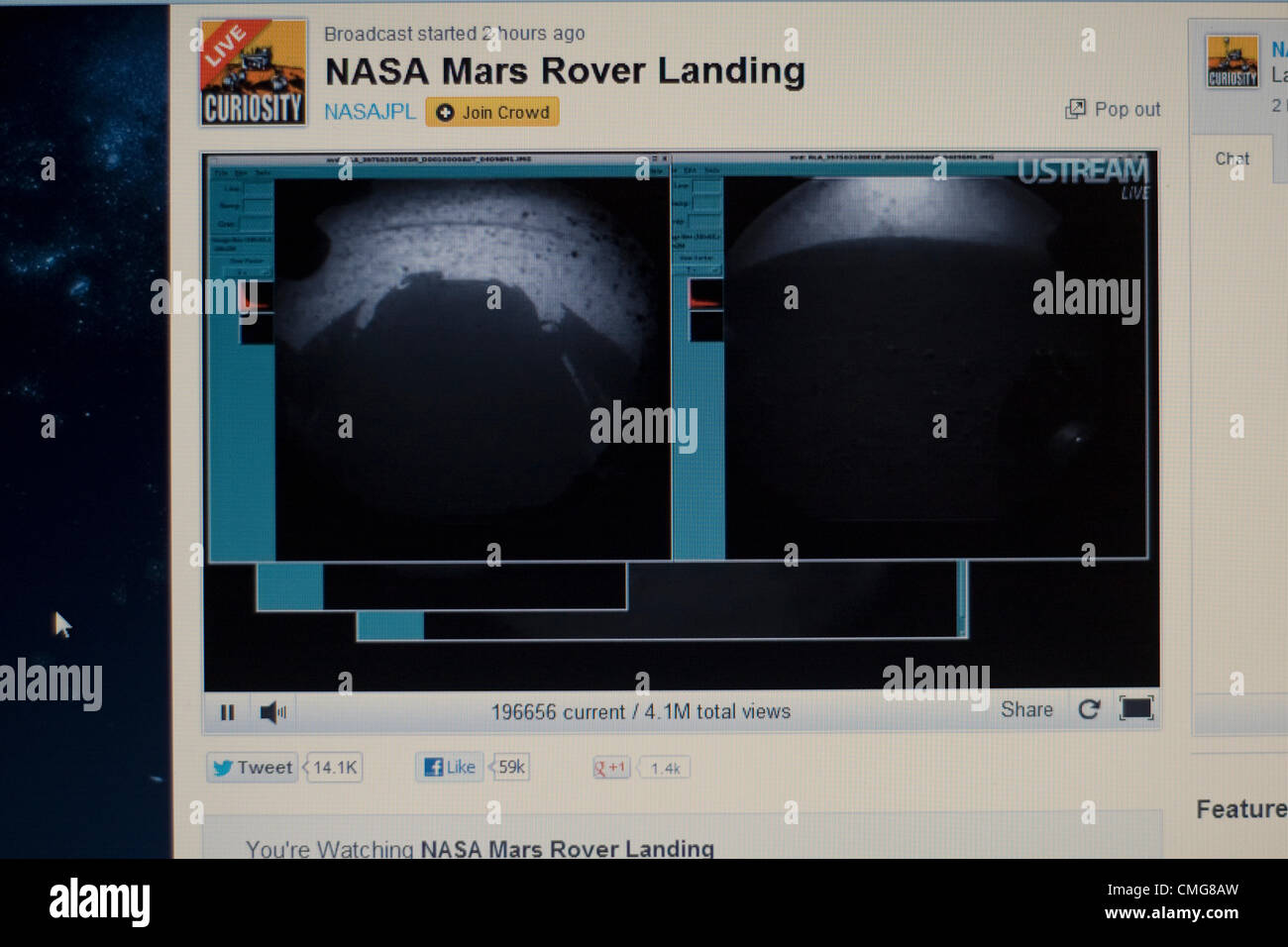Click the You're Watching NASA Mars Rover Landing text
Screen dimensions: 1288x947
(x=480, y=848)
